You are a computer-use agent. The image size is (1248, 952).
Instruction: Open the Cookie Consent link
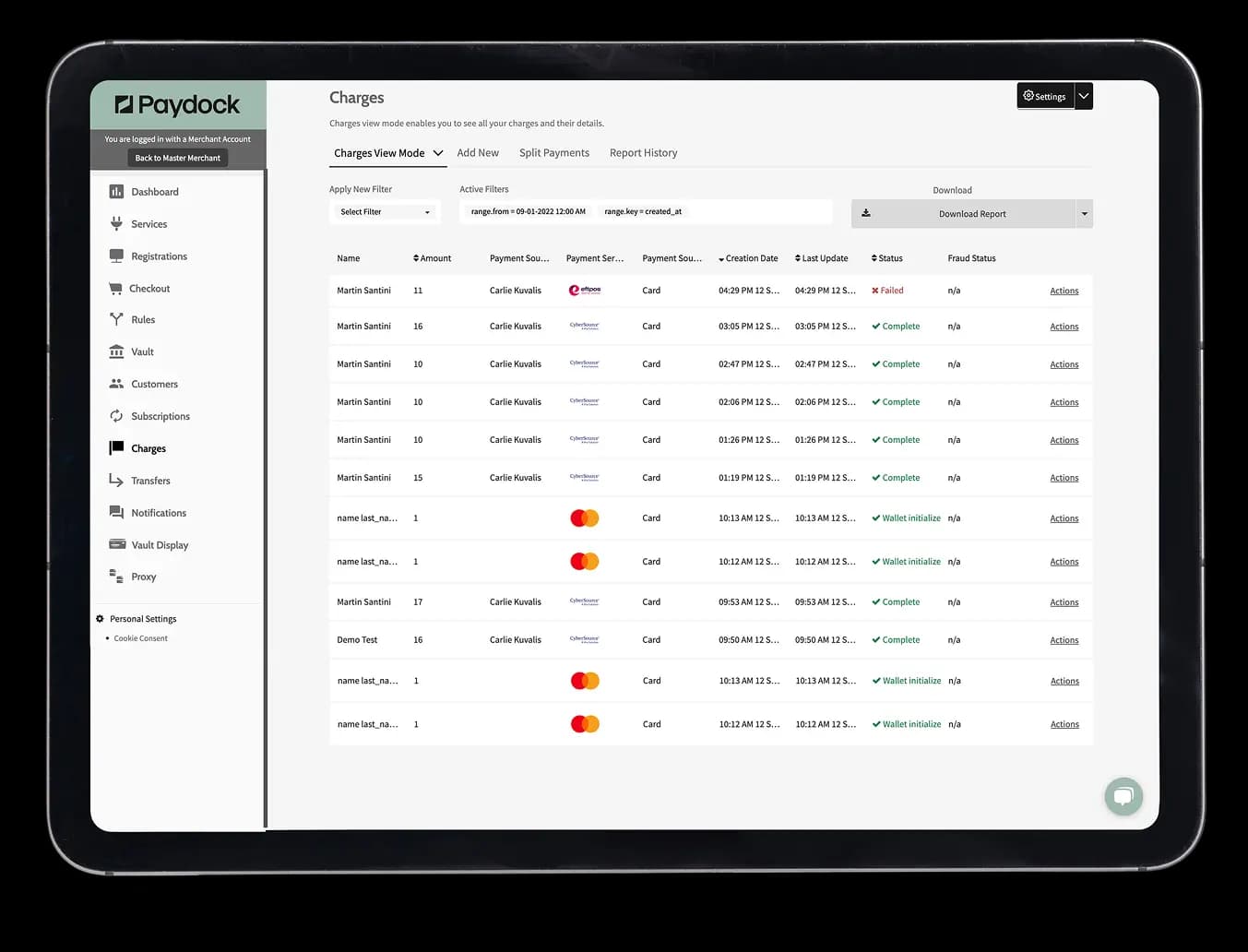tap(141, 638)
